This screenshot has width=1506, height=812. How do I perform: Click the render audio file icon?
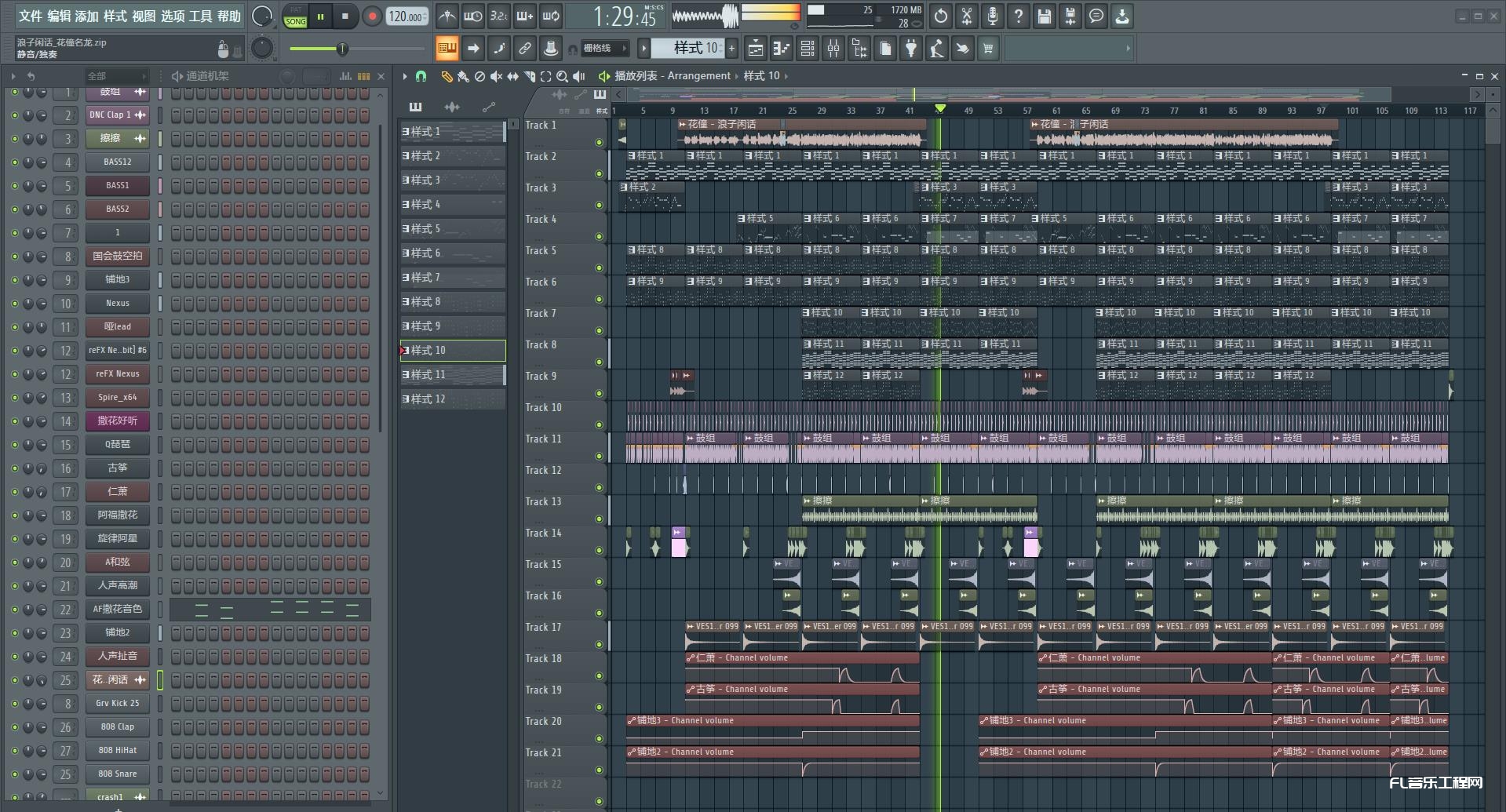[x=1070, y=16]
